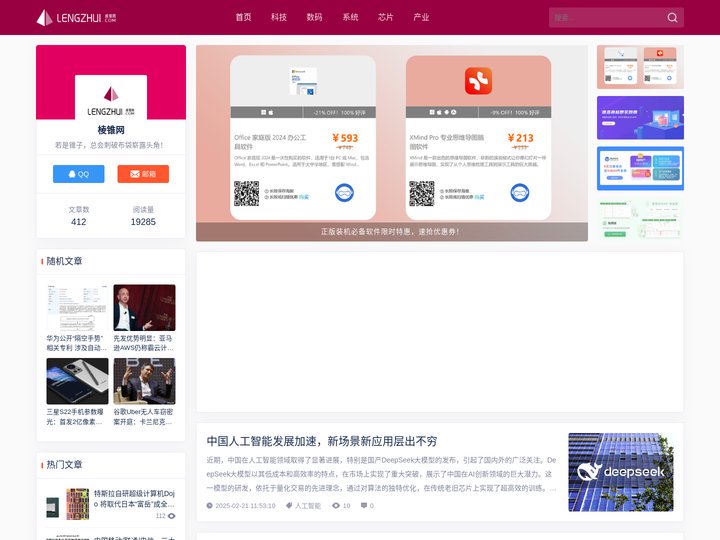
Task: Click the 文章数 412 statistic
Action: tap(79, 216)
